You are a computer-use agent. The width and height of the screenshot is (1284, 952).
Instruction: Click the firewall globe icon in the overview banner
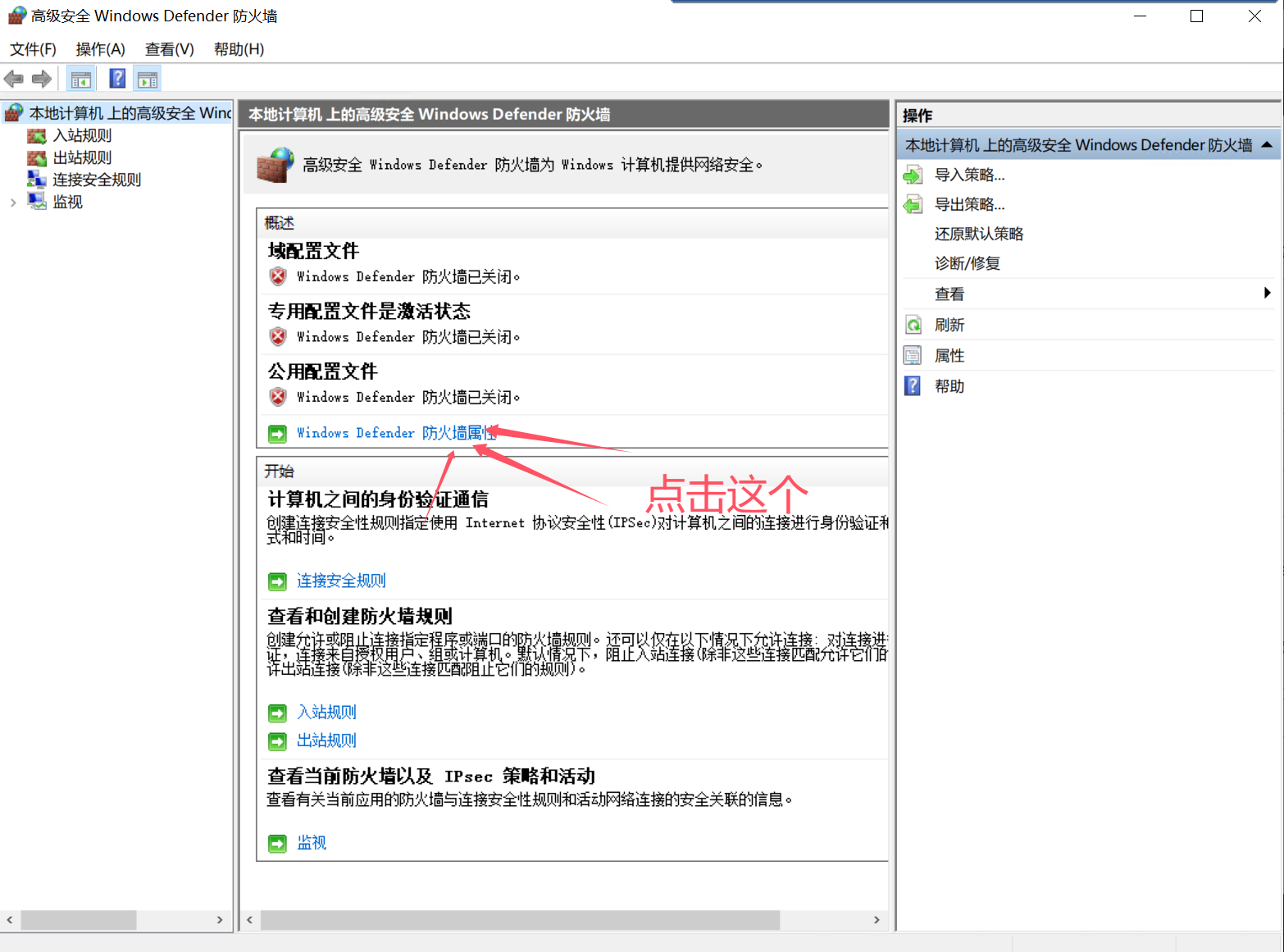(275, 165)
